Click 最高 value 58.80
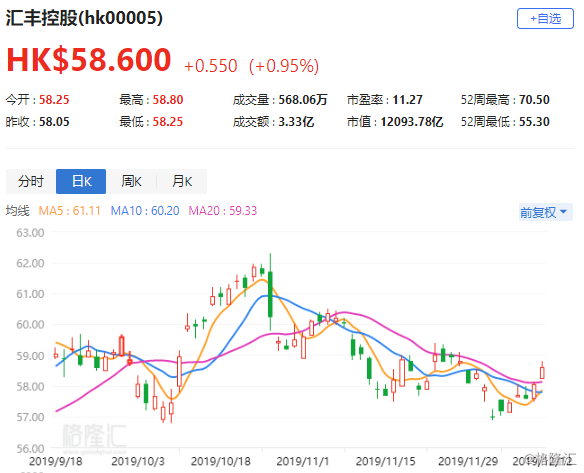The width and height of the screenshot is (584, 473). (x=168, y=100)
